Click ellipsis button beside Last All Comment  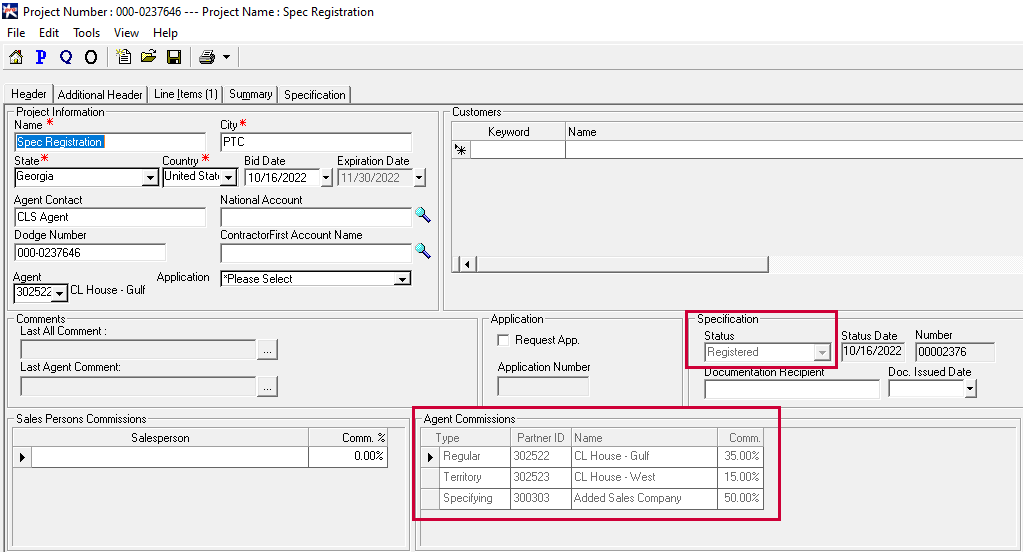click(x=267, y=350)
